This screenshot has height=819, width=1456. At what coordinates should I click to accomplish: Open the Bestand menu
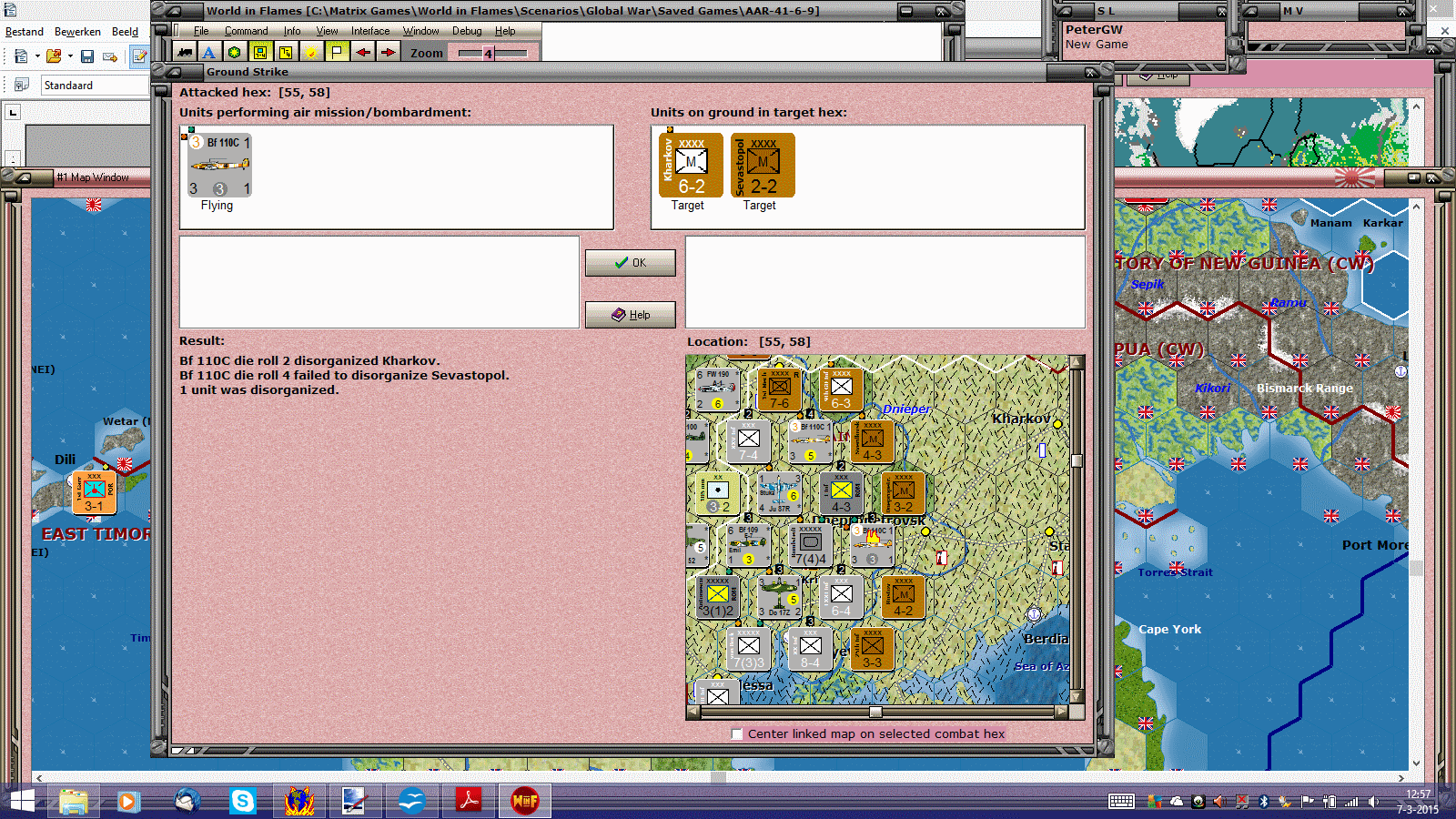(x=25, y=32)
